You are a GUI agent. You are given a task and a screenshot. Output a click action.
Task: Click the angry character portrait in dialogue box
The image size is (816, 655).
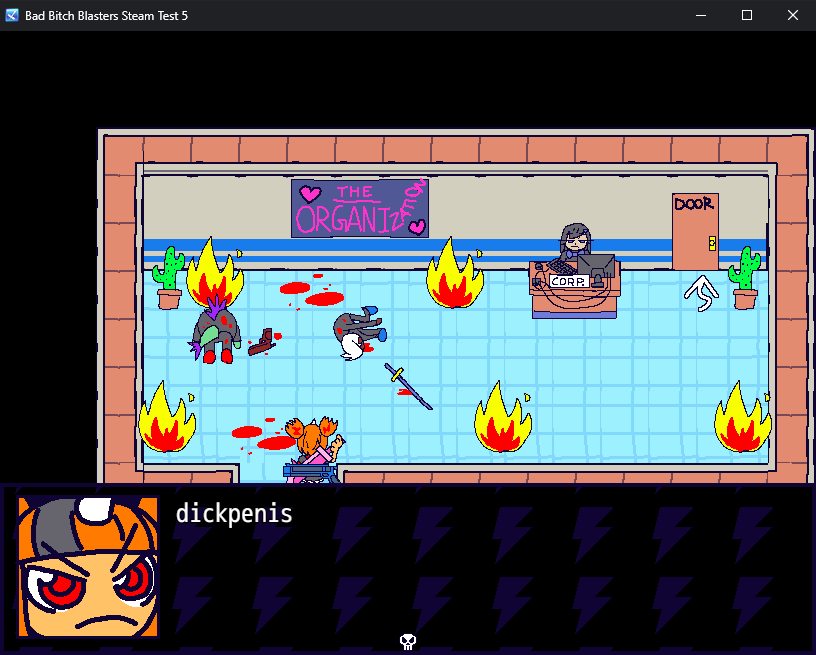[x=88, y=566]
